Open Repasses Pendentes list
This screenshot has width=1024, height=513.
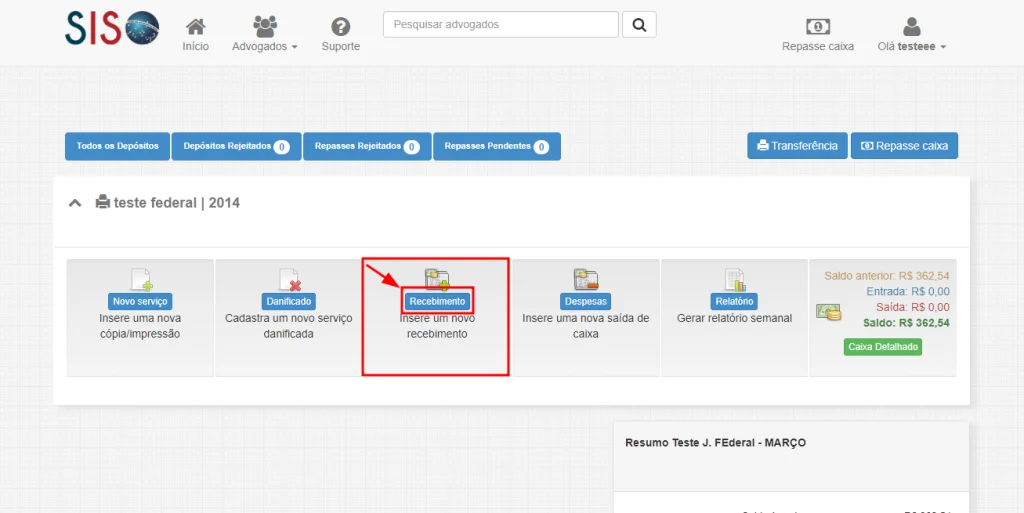point(497,146)
